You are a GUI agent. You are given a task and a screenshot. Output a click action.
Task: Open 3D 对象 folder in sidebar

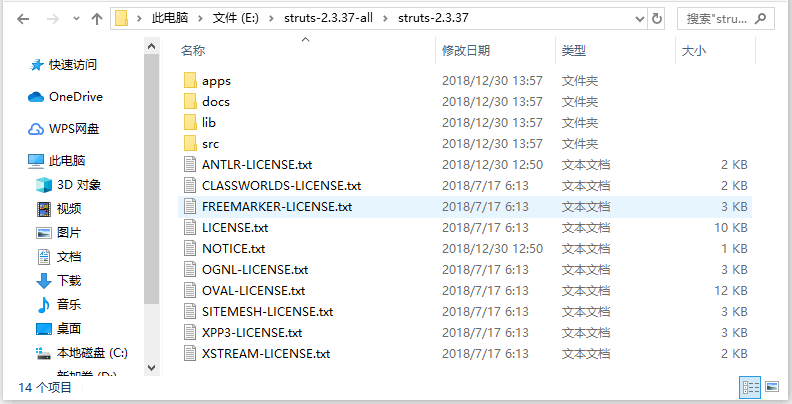(79, 185)
